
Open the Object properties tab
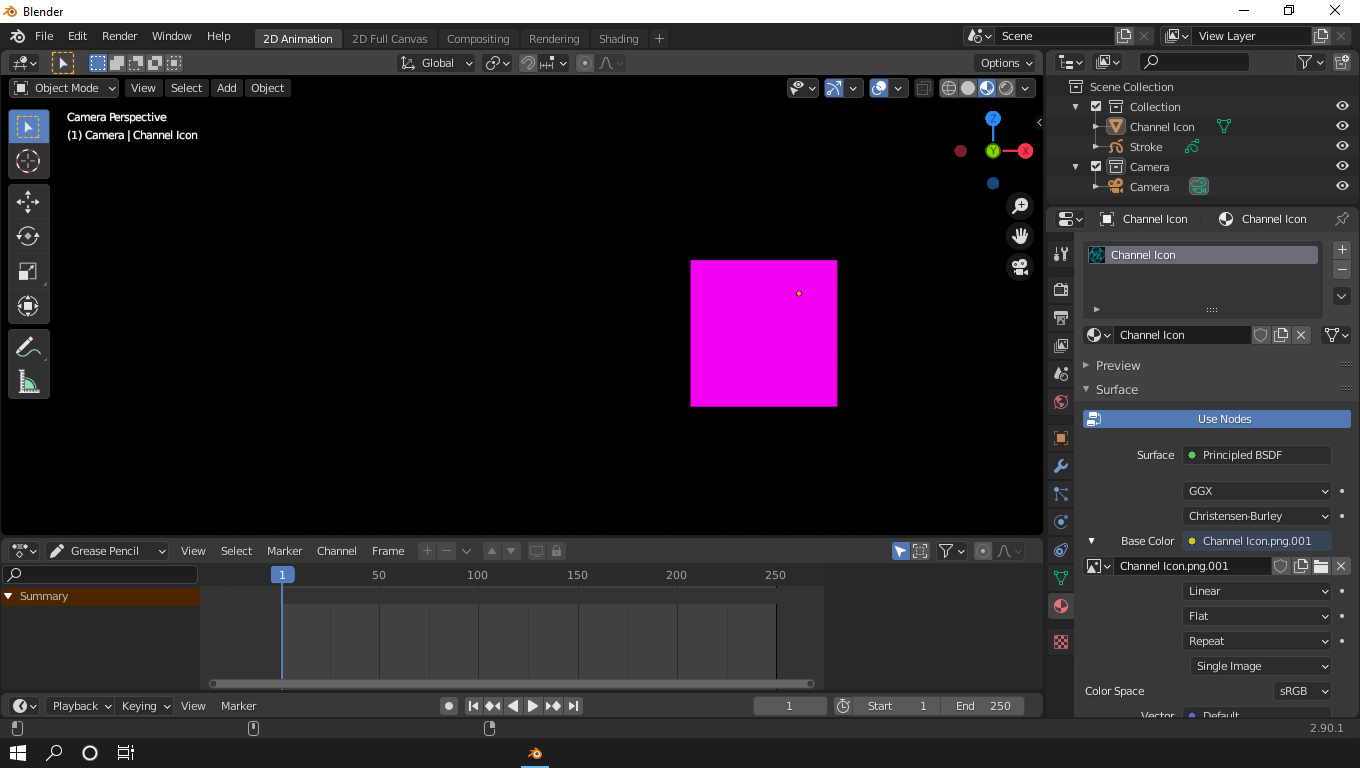click(x=1061, y=438)
